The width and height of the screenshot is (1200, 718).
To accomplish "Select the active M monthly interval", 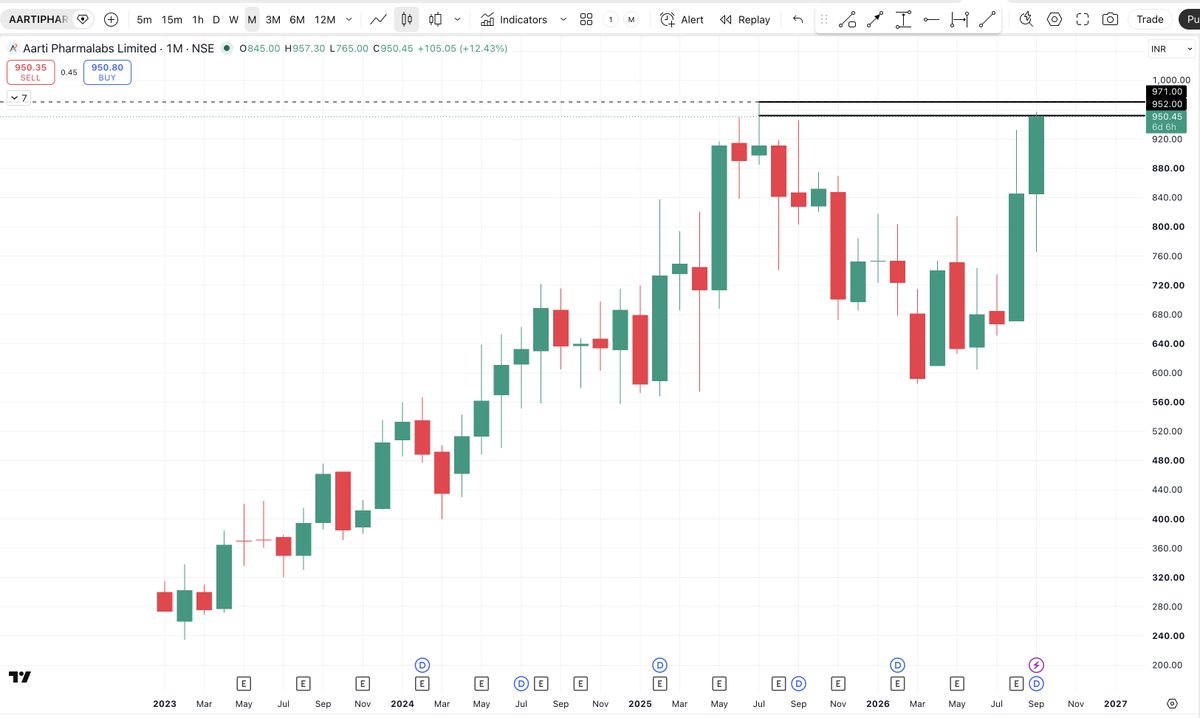I will 252,19.
